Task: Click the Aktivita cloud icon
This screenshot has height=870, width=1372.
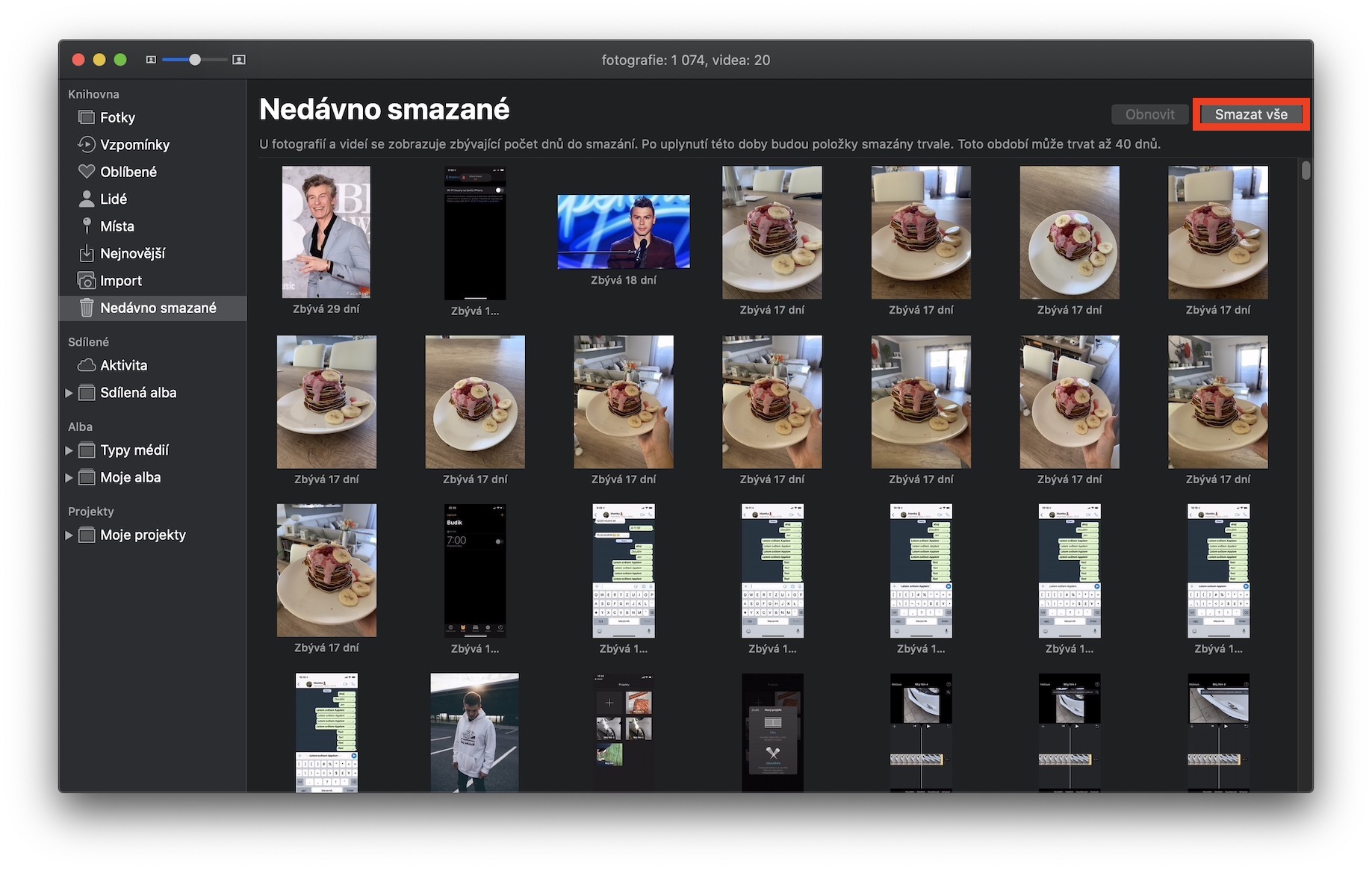Action: tap(87, 365)
